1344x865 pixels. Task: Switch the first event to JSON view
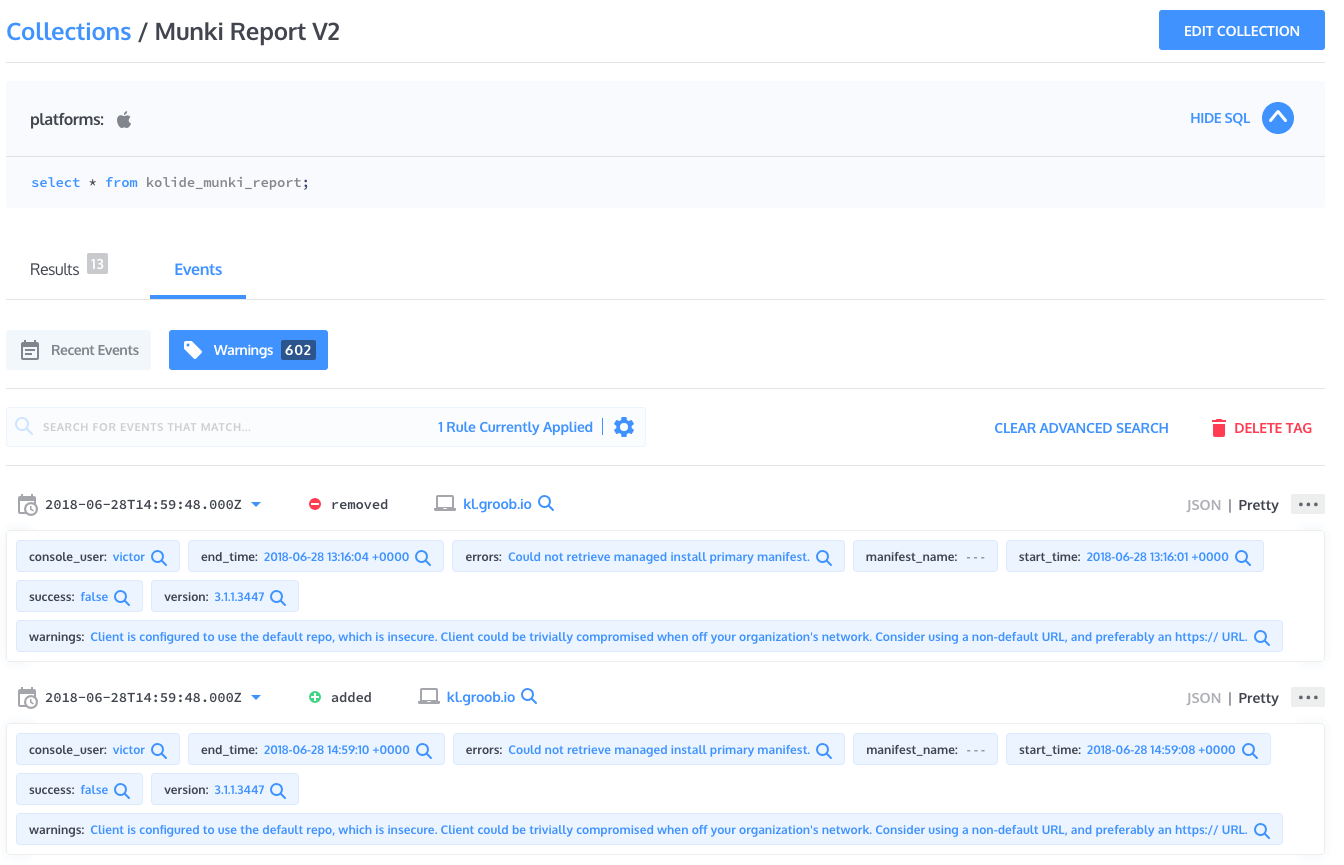click(x=1203, y=504)
